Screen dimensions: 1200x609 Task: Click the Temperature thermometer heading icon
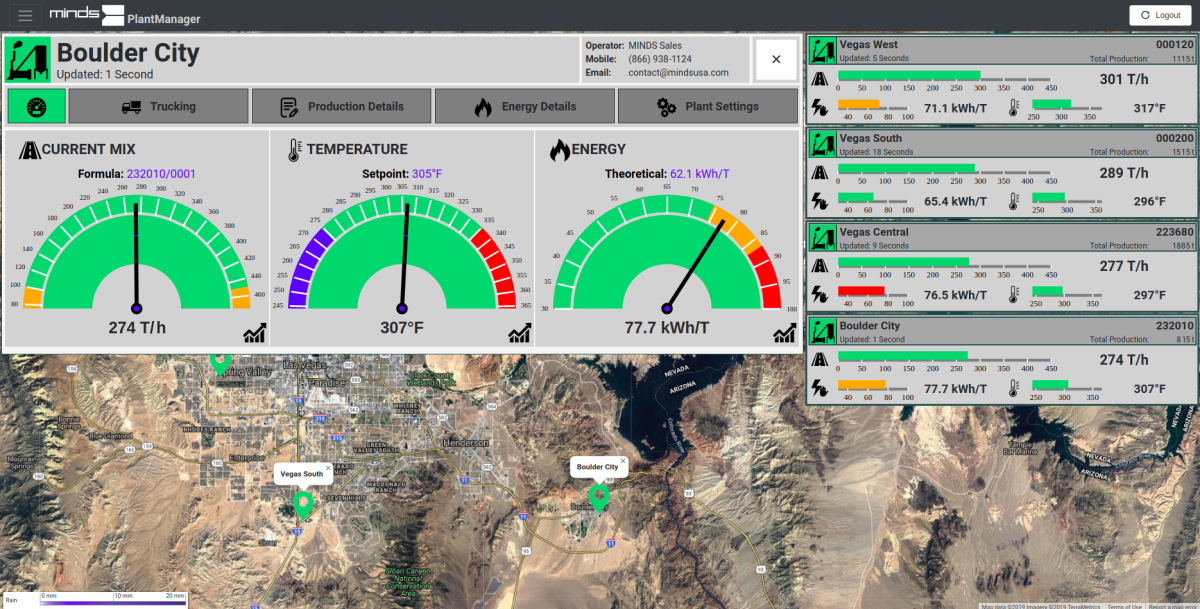click(294, 150)
